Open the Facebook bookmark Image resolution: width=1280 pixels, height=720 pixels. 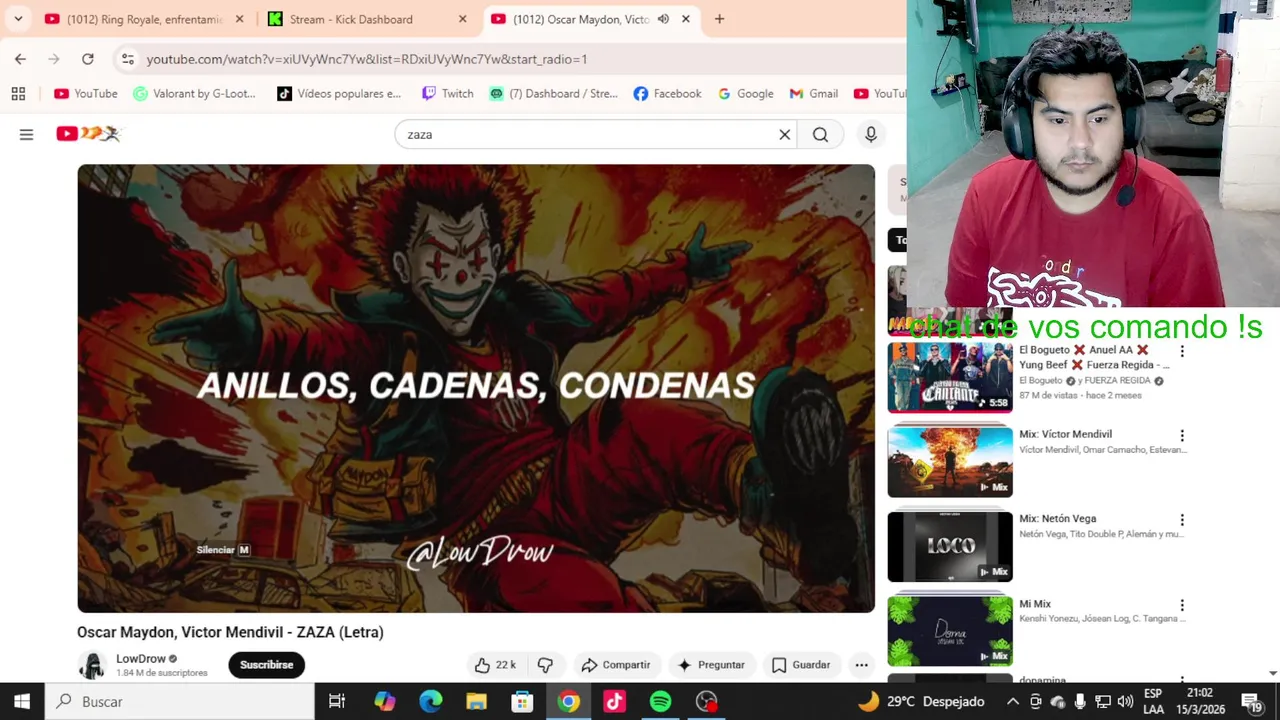pyautogui.click(x=667, y=93)
